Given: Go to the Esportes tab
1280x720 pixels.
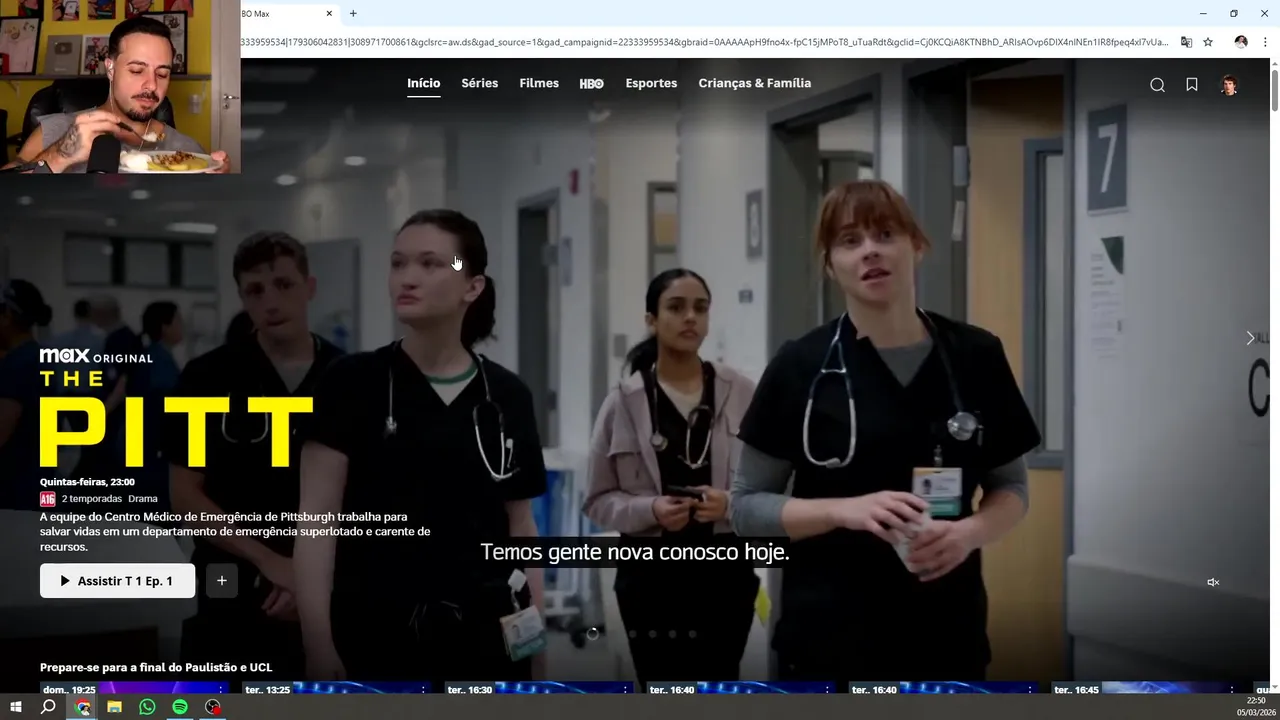Looking at the screenshot, I should point(651,83).
